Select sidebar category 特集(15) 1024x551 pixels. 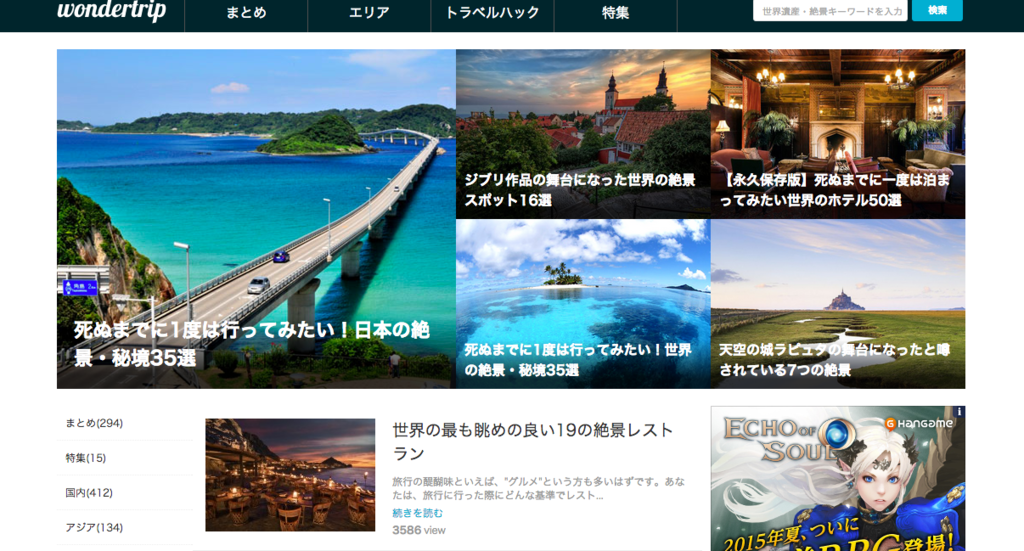click(x=86, y=458)
